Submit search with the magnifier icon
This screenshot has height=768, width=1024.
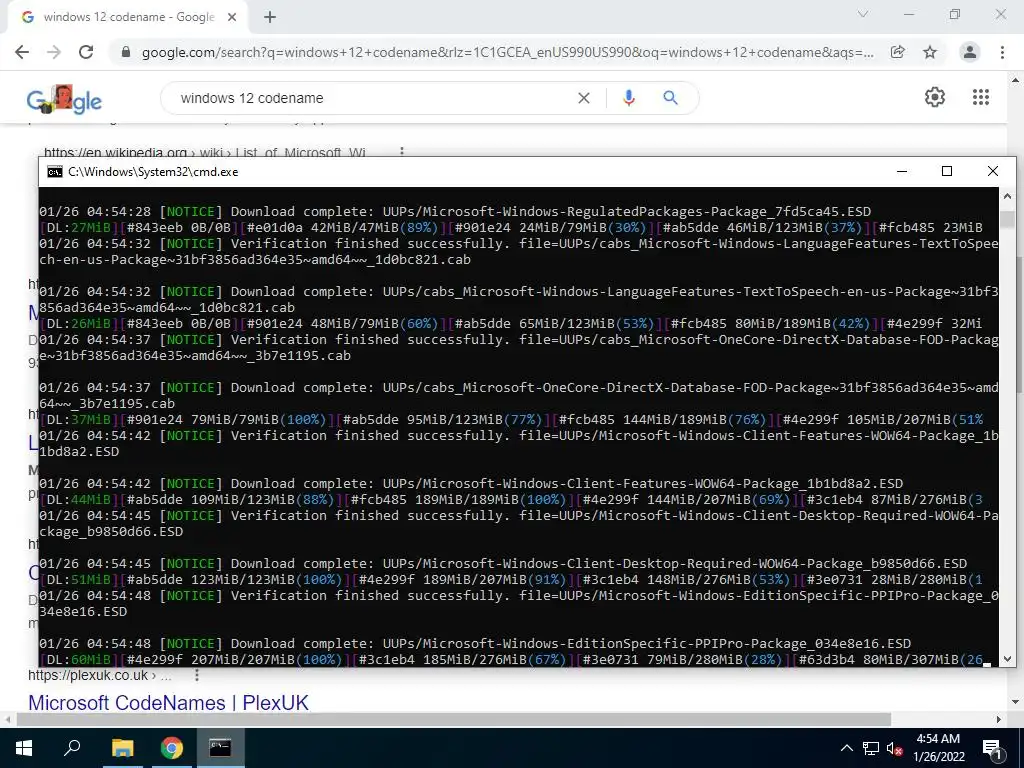click(670, 98)
